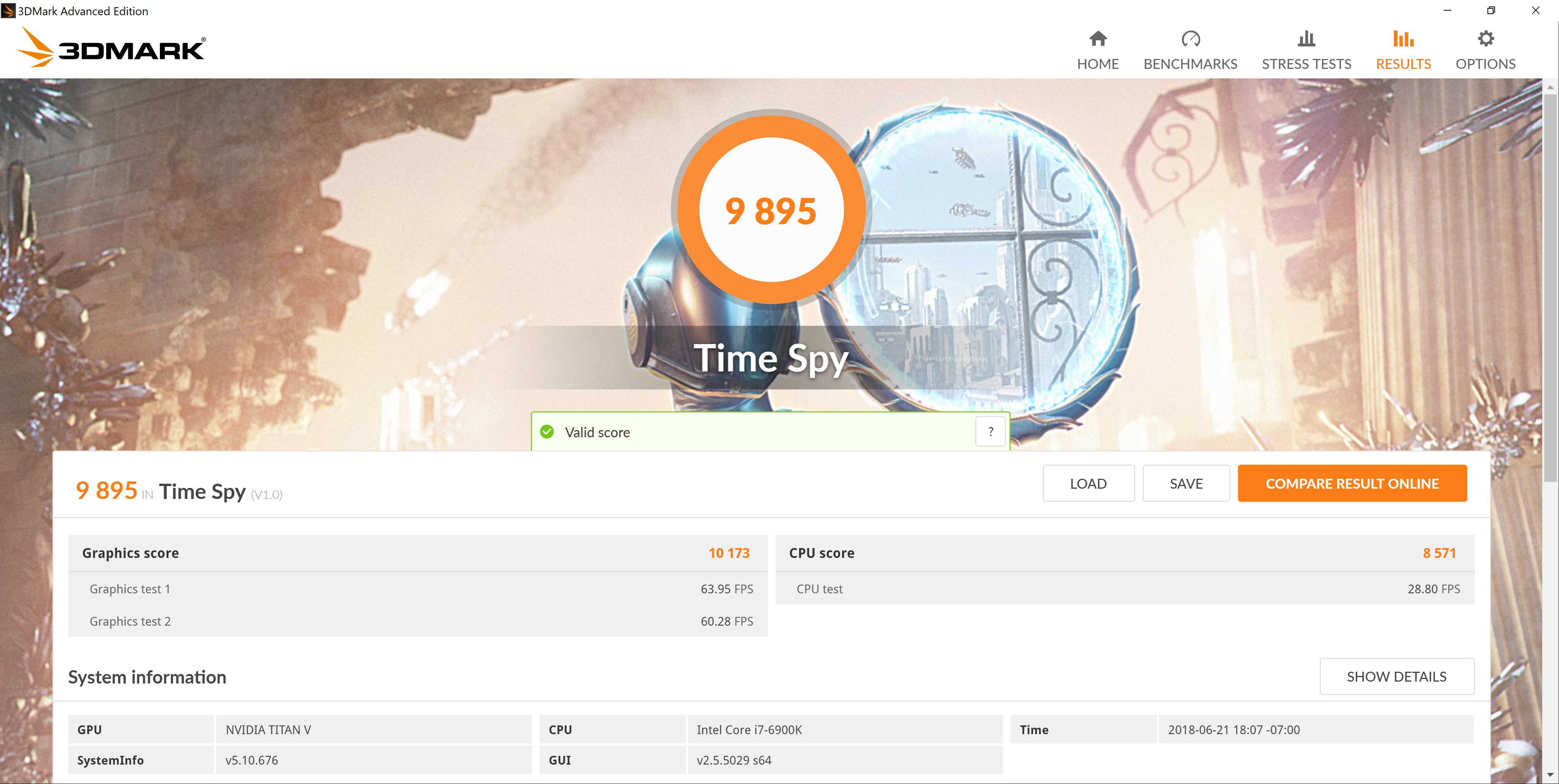
Task: Open the Valid score help question mark
Action: coord(990,432)
